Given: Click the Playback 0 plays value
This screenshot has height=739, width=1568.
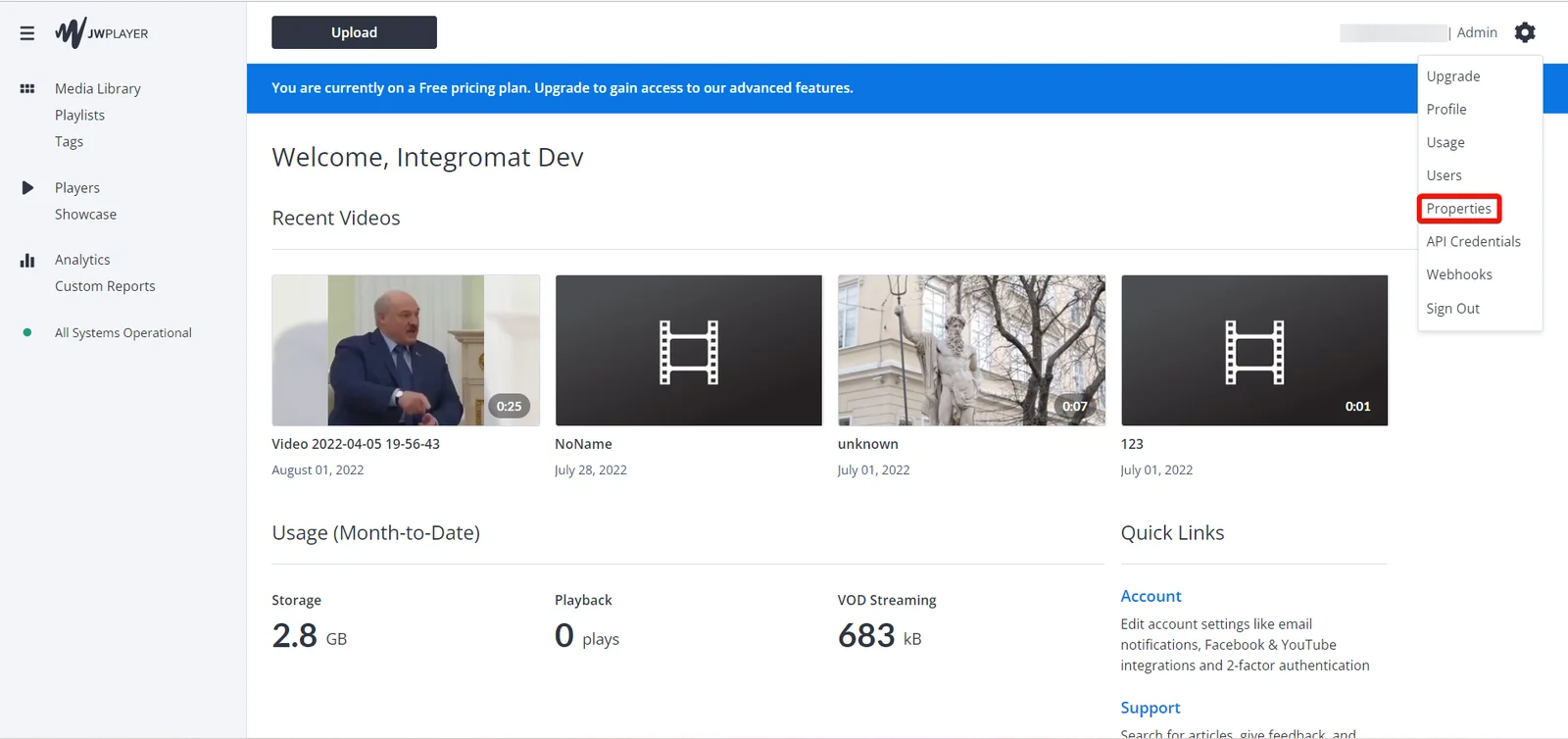Looking at the screenshot, I should point(587,636).
